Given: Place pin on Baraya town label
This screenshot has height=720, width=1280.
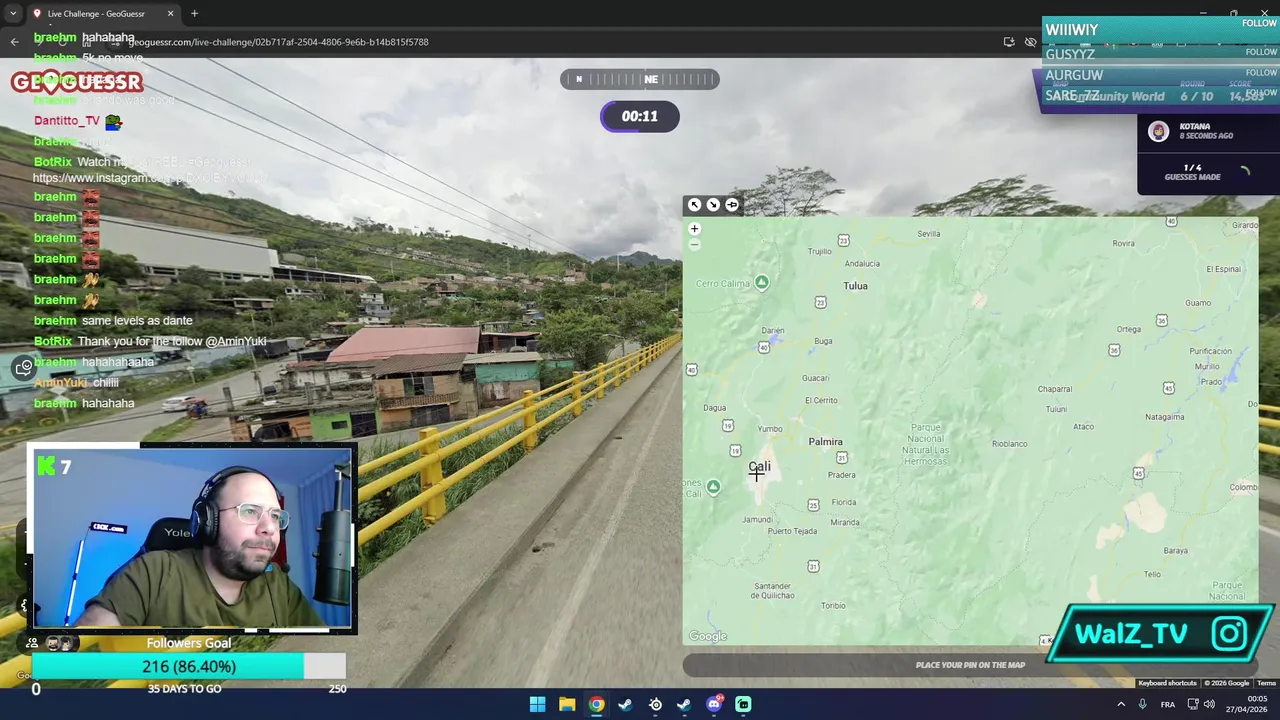Looking at the screenshot, I should tap(1175, 550).
